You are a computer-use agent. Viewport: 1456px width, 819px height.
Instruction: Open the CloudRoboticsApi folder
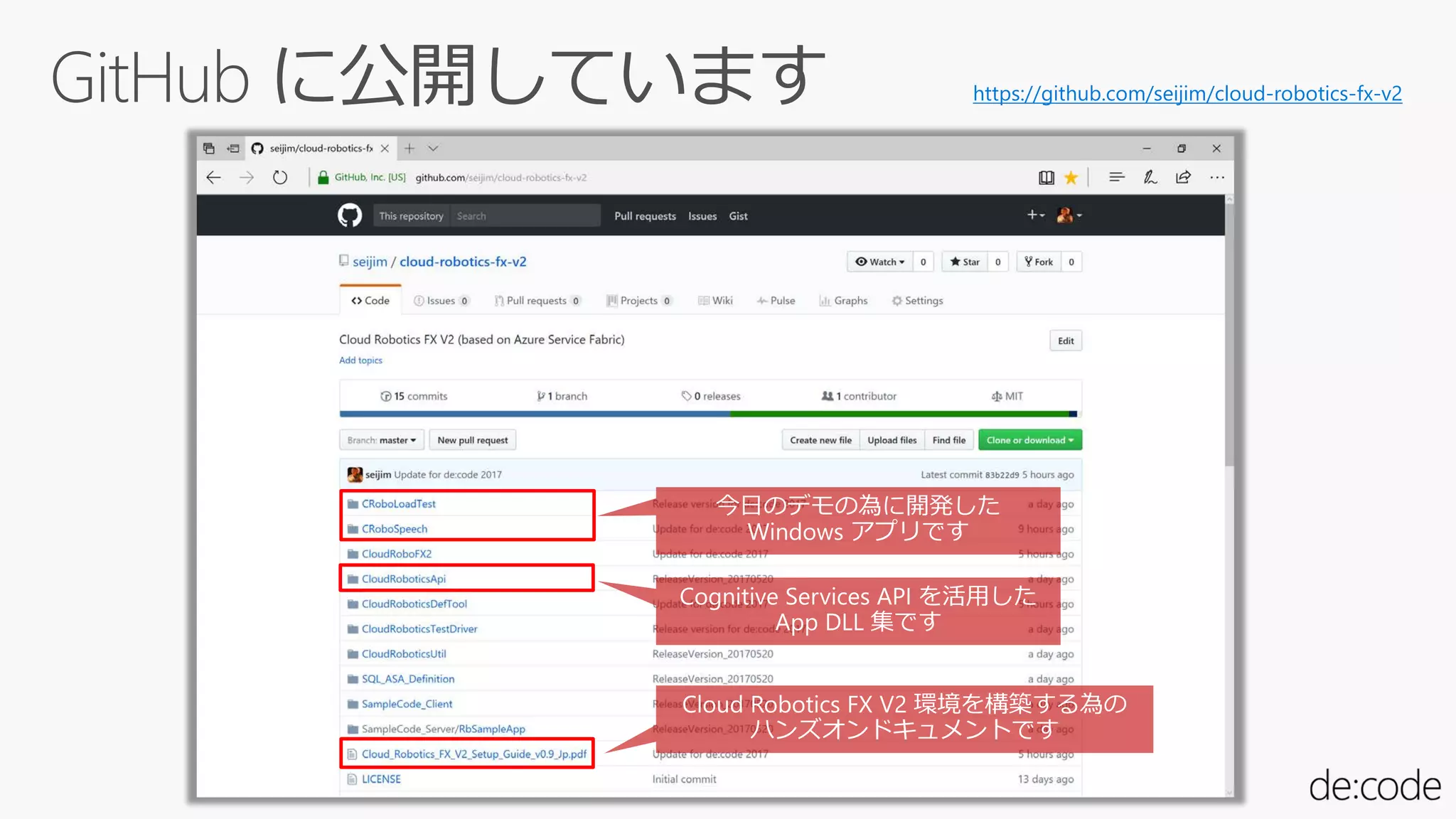coord(404,579)
